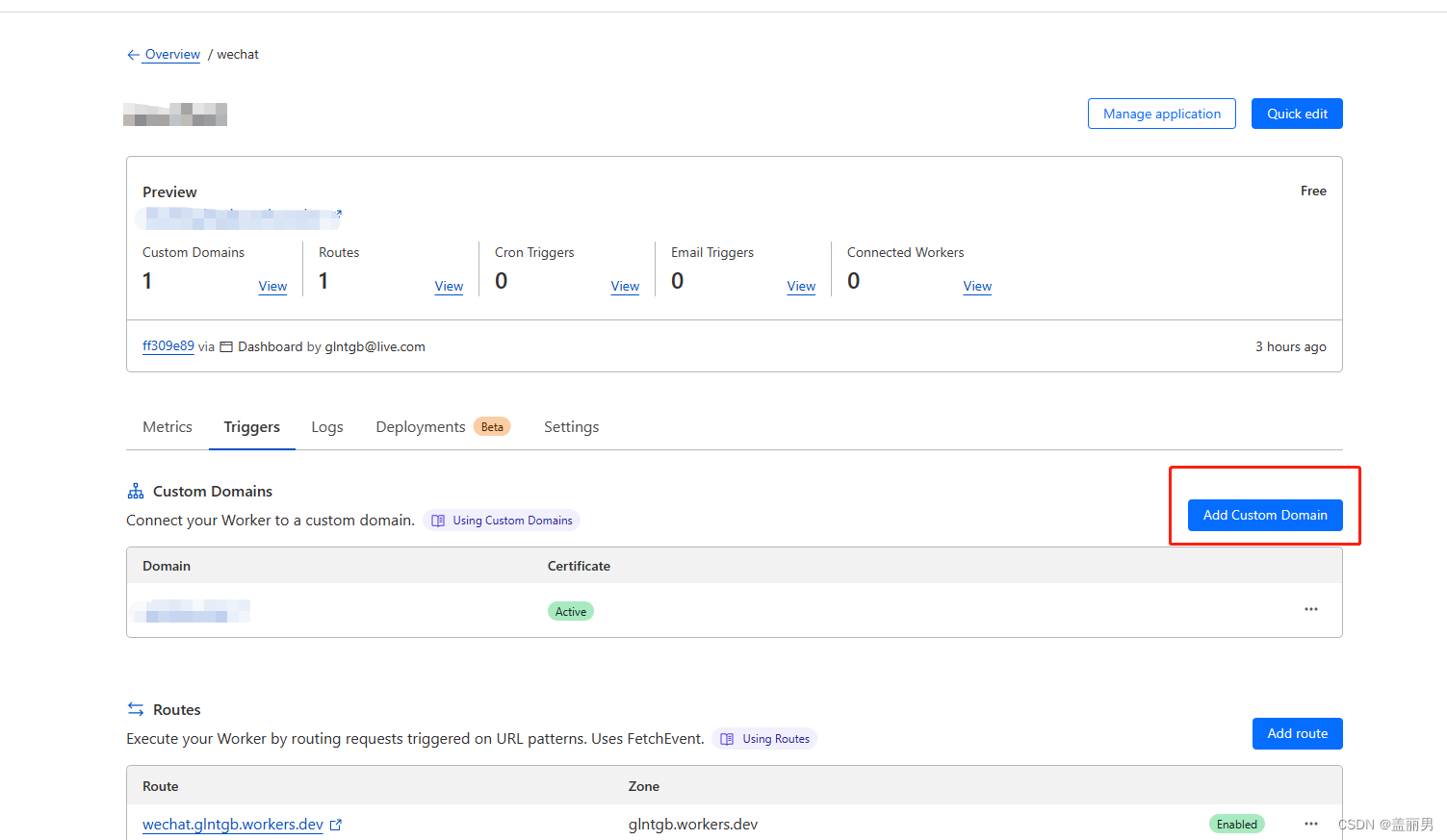Screen dimensions: 1447x840
Task: Click the Preview URL link
Action: coord(239,219)
